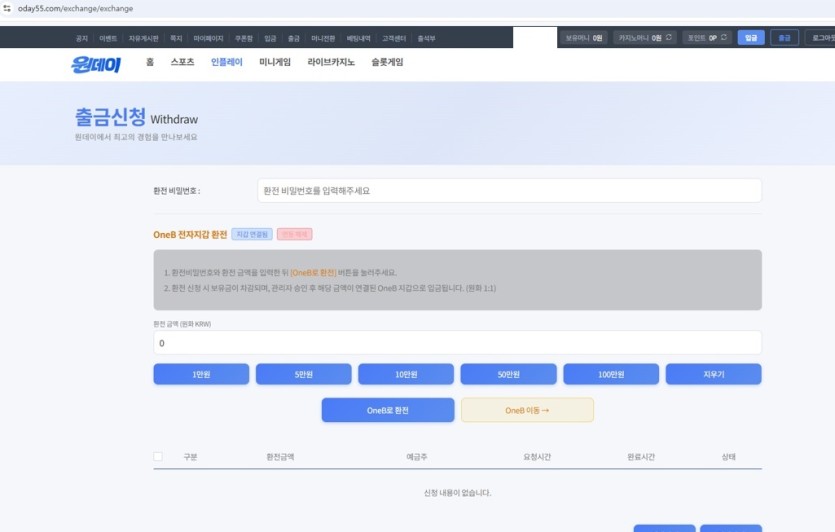The width and height of the screenshot is (835, 532).
Task: Add 1만원 to the amount
Action: click(x=201, y=374)
